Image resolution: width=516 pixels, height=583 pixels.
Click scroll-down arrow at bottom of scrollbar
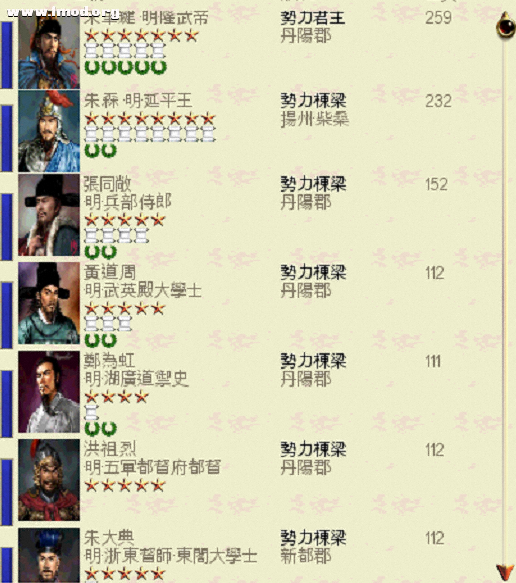tap(506, 573)
